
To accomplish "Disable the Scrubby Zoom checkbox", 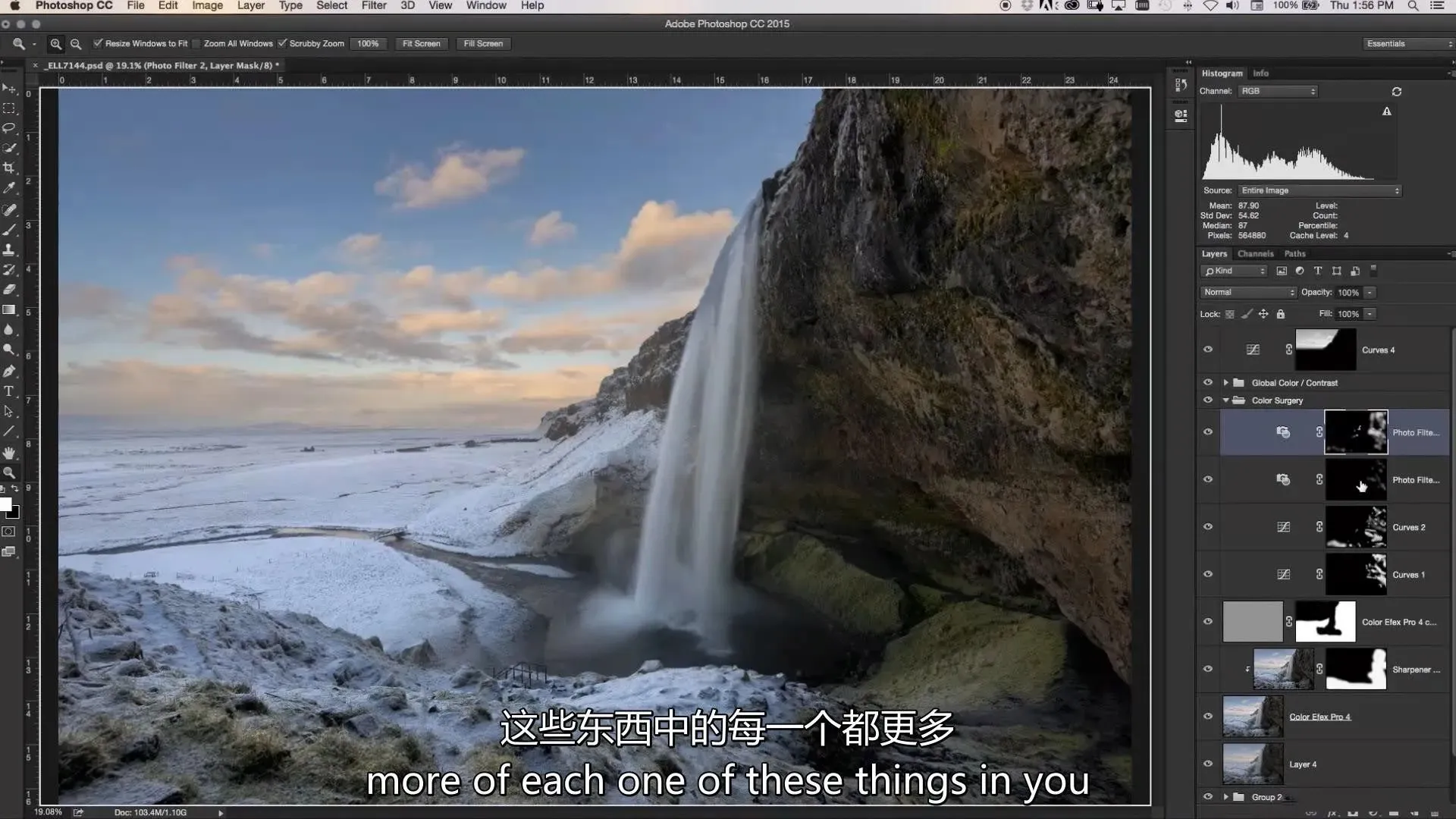I will click(x=282, y=43).
